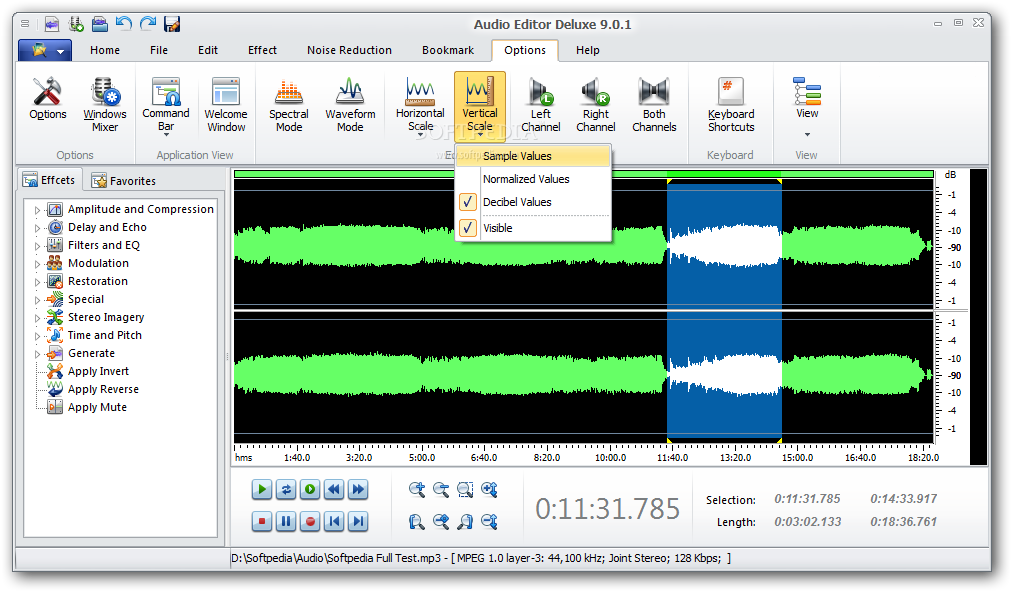Open the Effect ribbon tab

pos(262,50)
